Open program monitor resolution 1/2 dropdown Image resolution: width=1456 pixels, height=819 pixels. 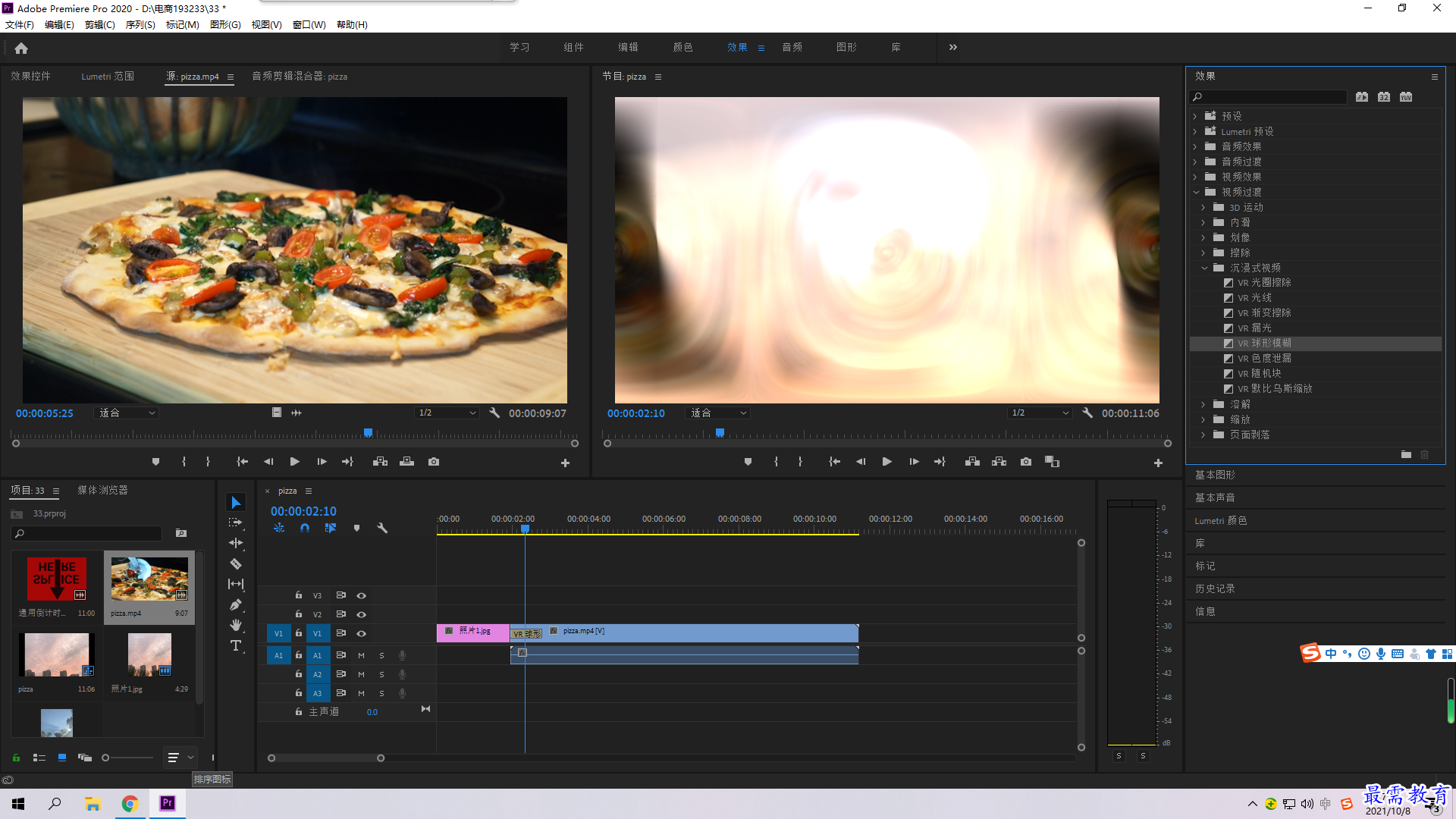1040,413
